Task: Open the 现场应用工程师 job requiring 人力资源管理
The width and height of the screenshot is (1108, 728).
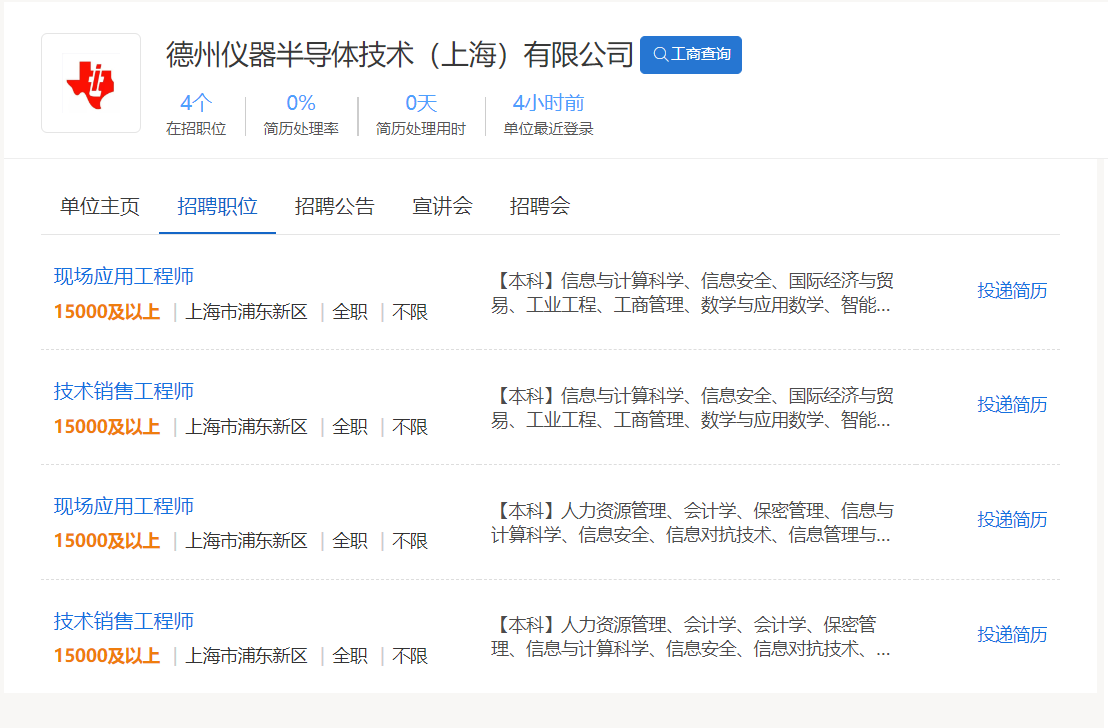Action: 124,506
